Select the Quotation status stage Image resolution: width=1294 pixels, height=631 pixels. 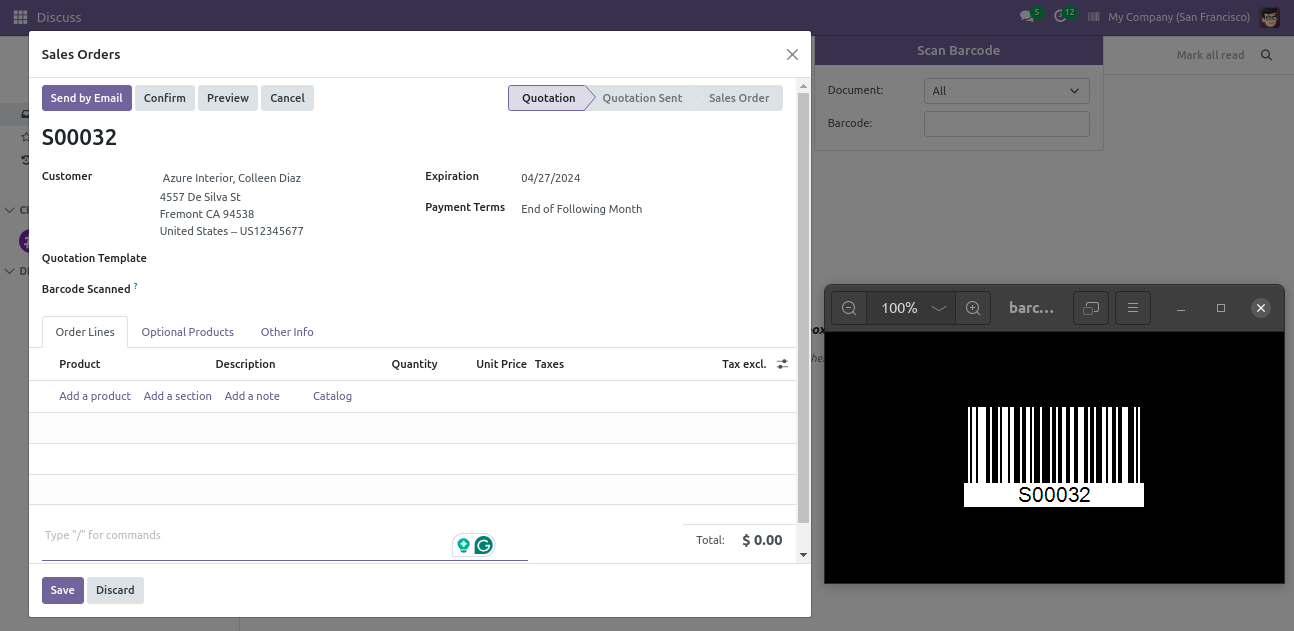coord(548,98)
